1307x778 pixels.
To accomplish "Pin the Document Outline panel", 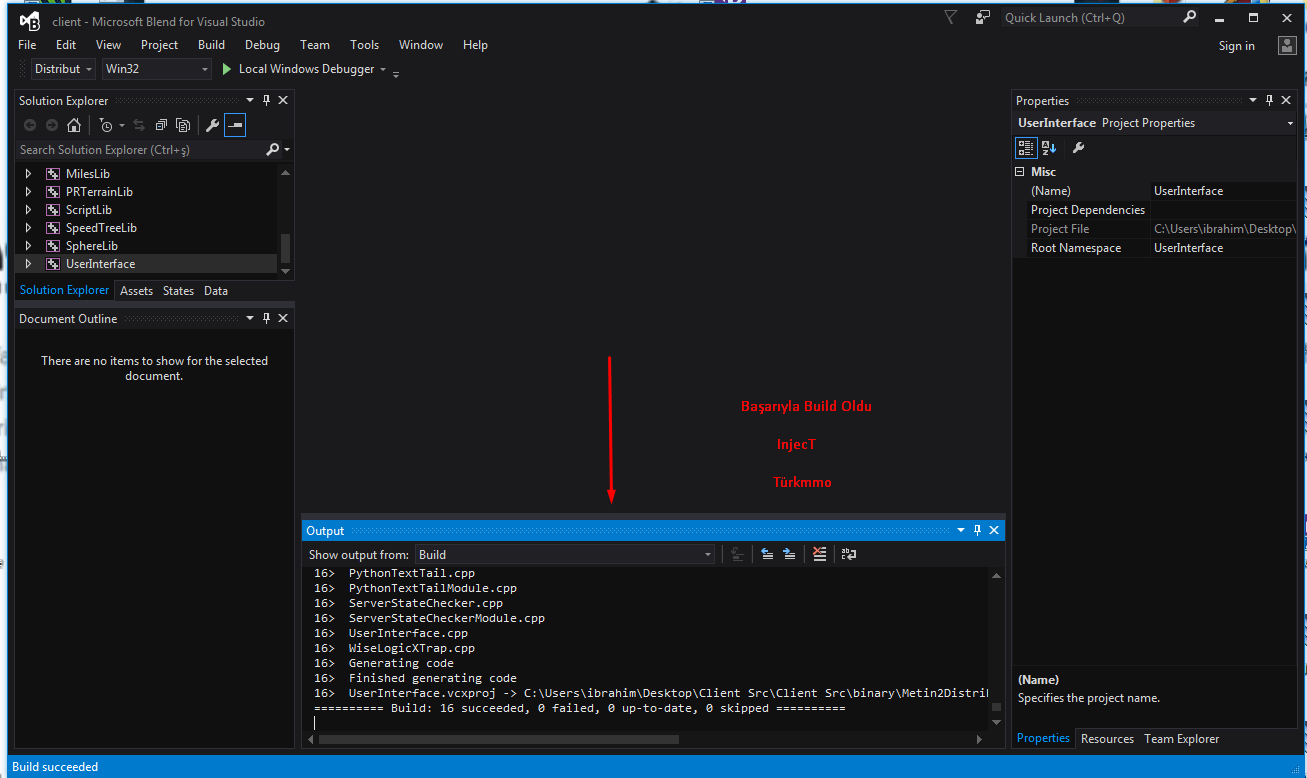I will coord(267,318).
